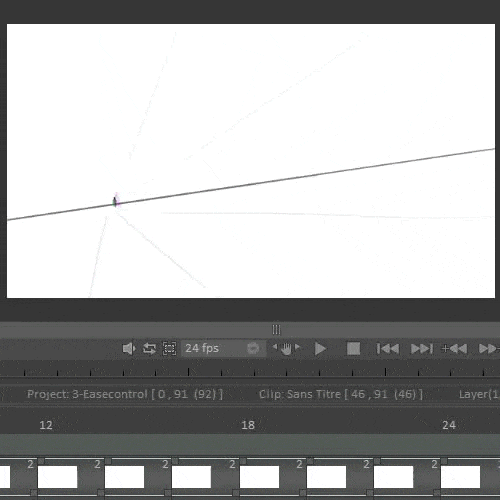This screenshot has height=500, width=500.
Task: Go to previous key with plus-rewind icon
Action: pos(454,349)
